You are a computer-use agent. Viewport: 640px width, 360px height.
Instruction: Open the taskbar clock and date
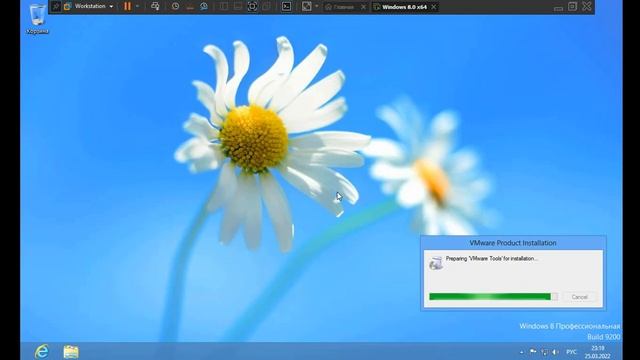click(x=598, y=352)
